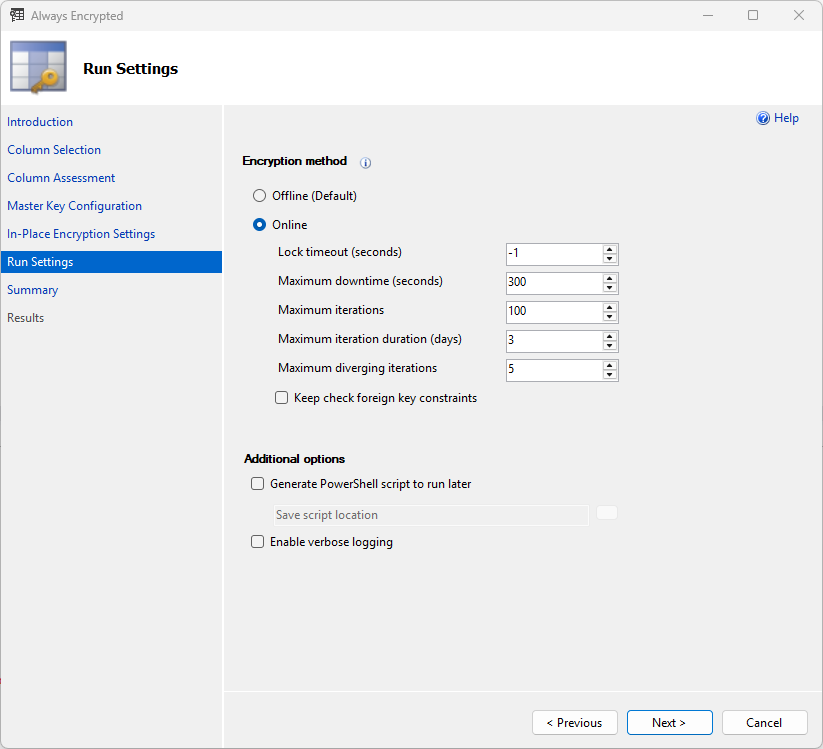Click the Always Encrypted title bar app icon
823x749 pixels.
click(x=17, y=15)
